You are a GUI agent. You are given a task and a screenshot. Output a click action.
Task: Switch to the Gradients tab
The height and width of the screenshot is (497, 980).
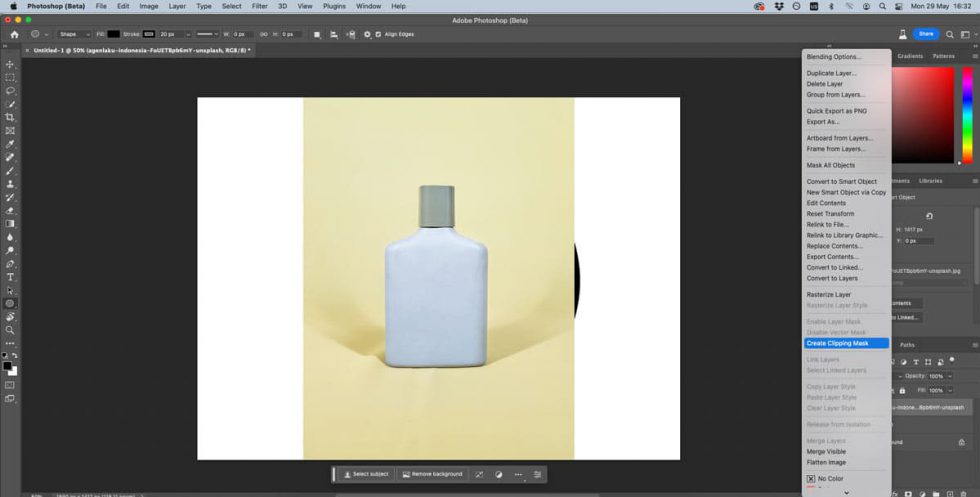click(x=910, y=56)
